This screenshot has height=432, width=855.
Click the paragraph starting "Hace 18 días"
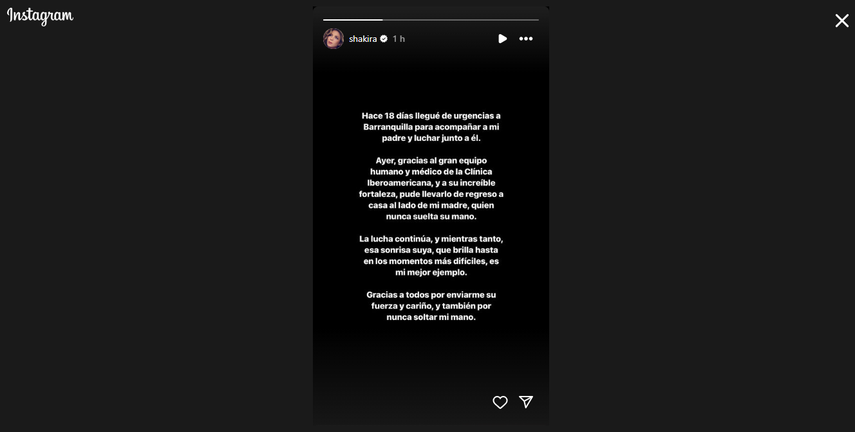point(431,127)
